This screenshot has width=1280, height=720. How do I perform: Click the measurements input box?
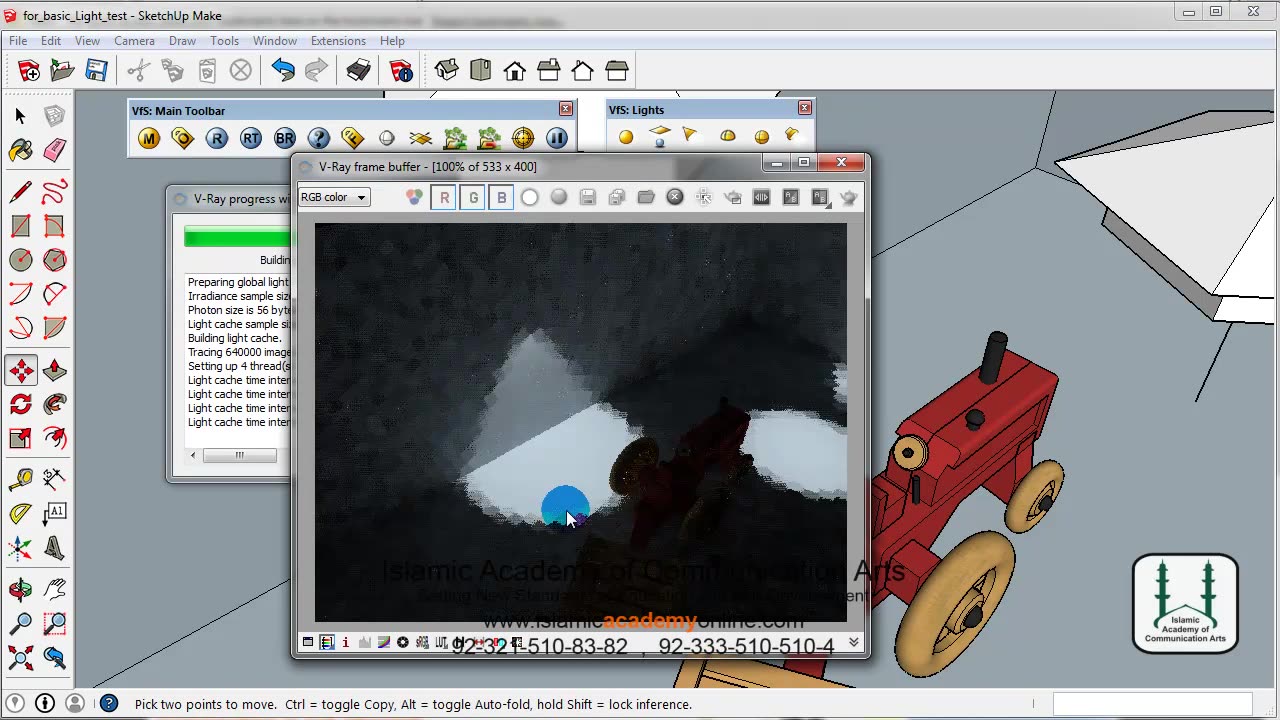coord(1152,704)
